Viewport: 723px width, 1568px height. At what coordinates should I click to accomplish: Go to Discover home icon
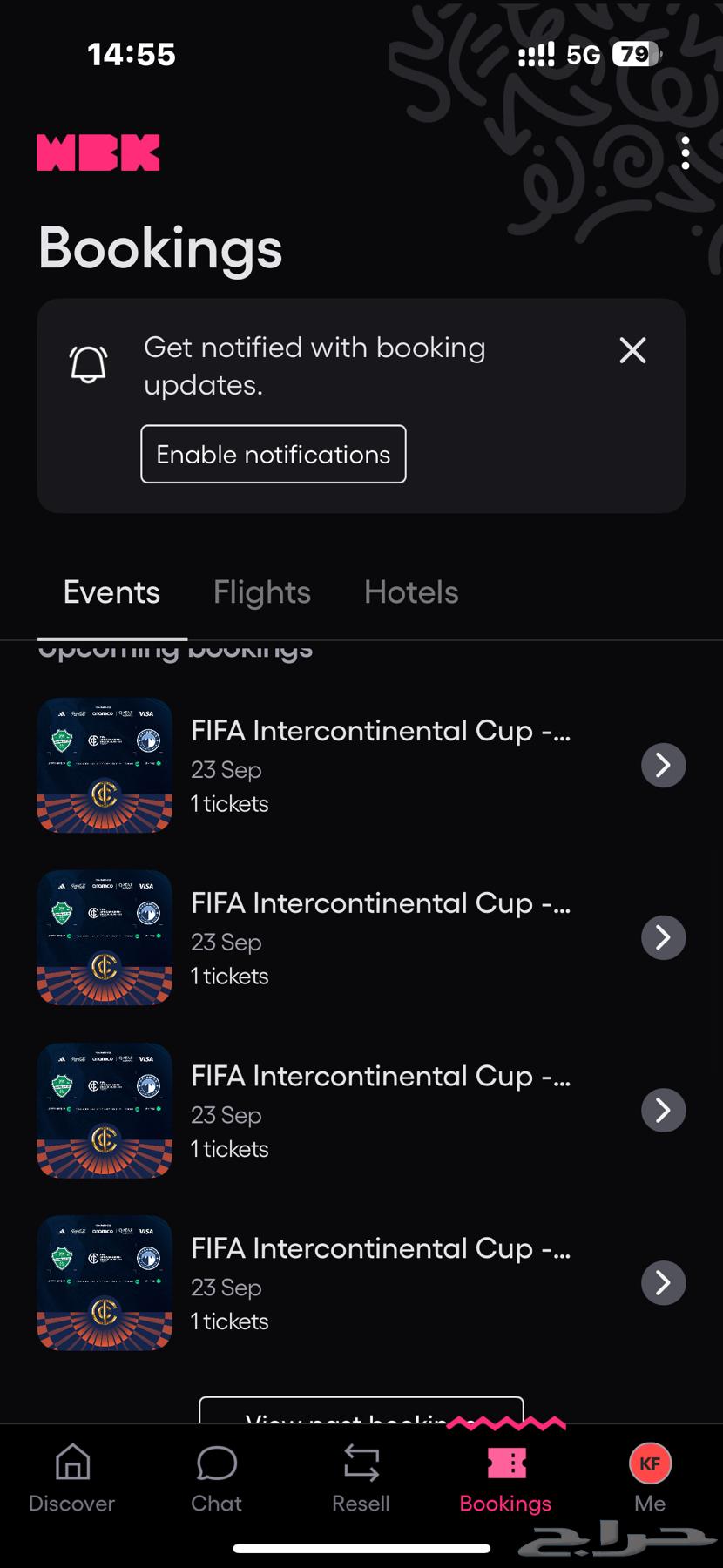click(72, 1463)
